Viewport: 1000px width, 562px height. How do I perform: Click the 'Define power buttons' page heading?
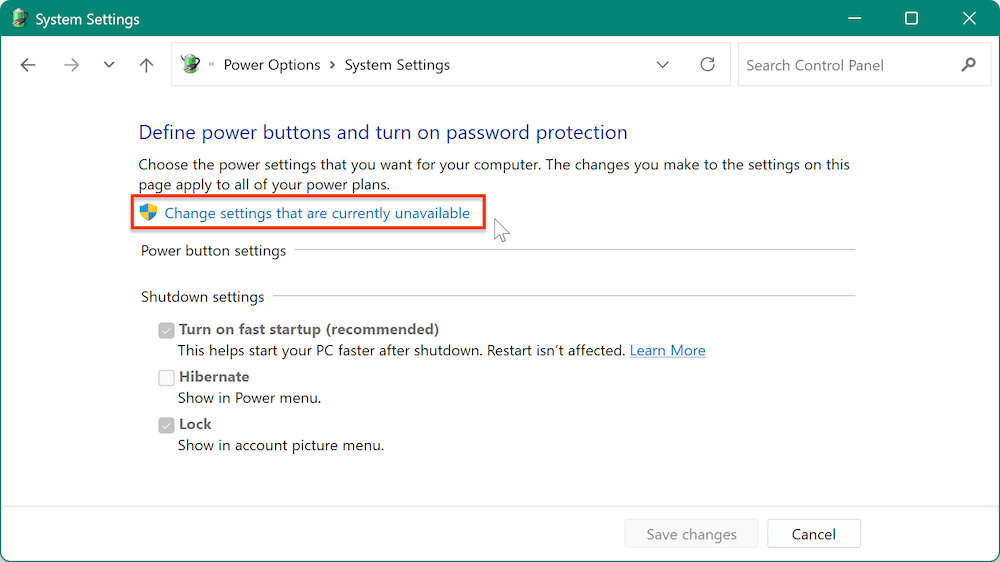point(383,132)
